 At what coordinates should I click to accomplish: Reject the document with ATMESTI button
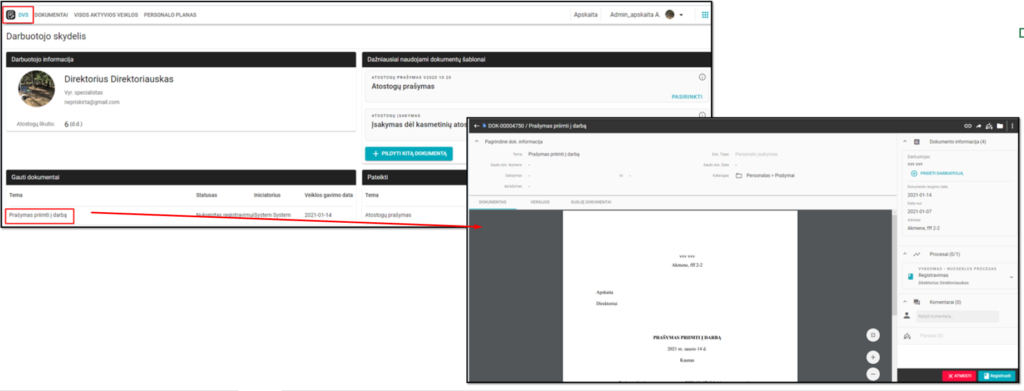coord(959,376)
